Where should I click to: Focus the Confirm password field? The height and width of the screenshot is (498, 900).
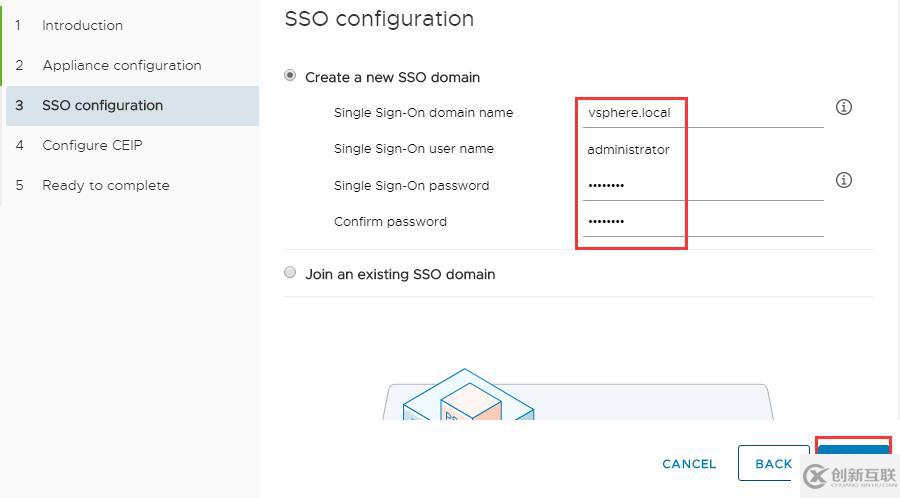703,221
